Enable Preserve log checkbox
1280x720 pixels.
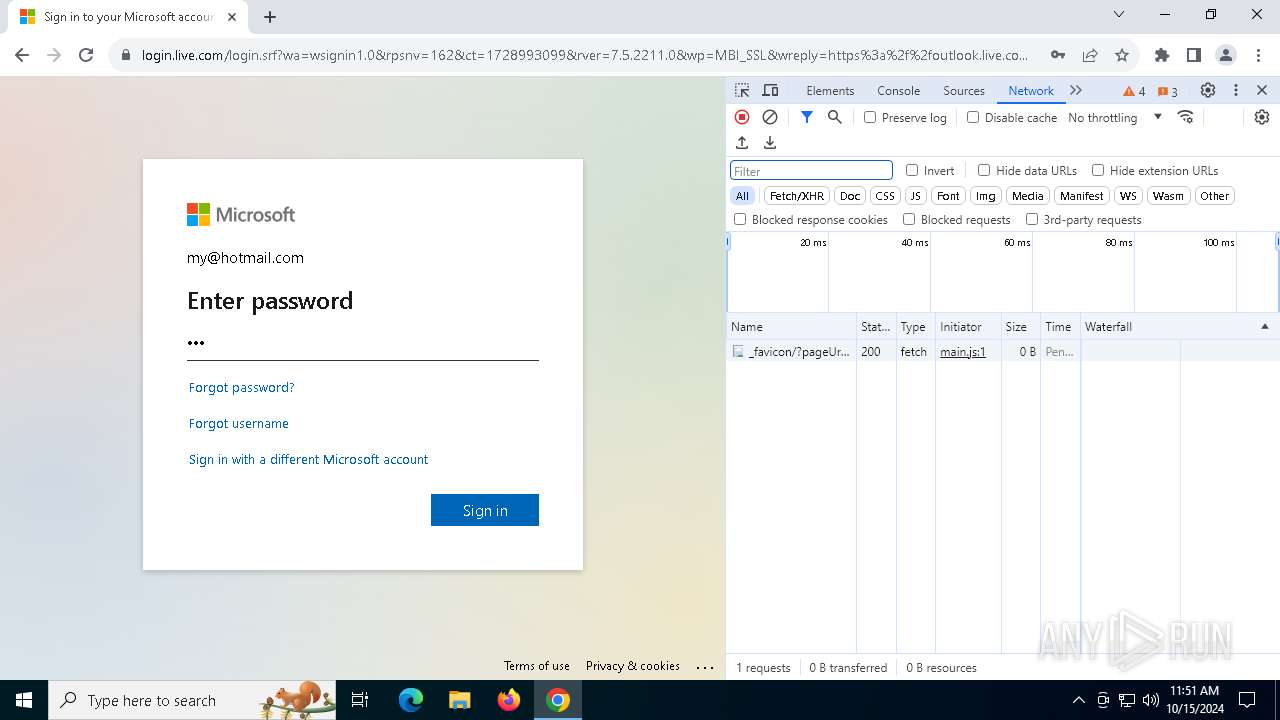[870, 117]
